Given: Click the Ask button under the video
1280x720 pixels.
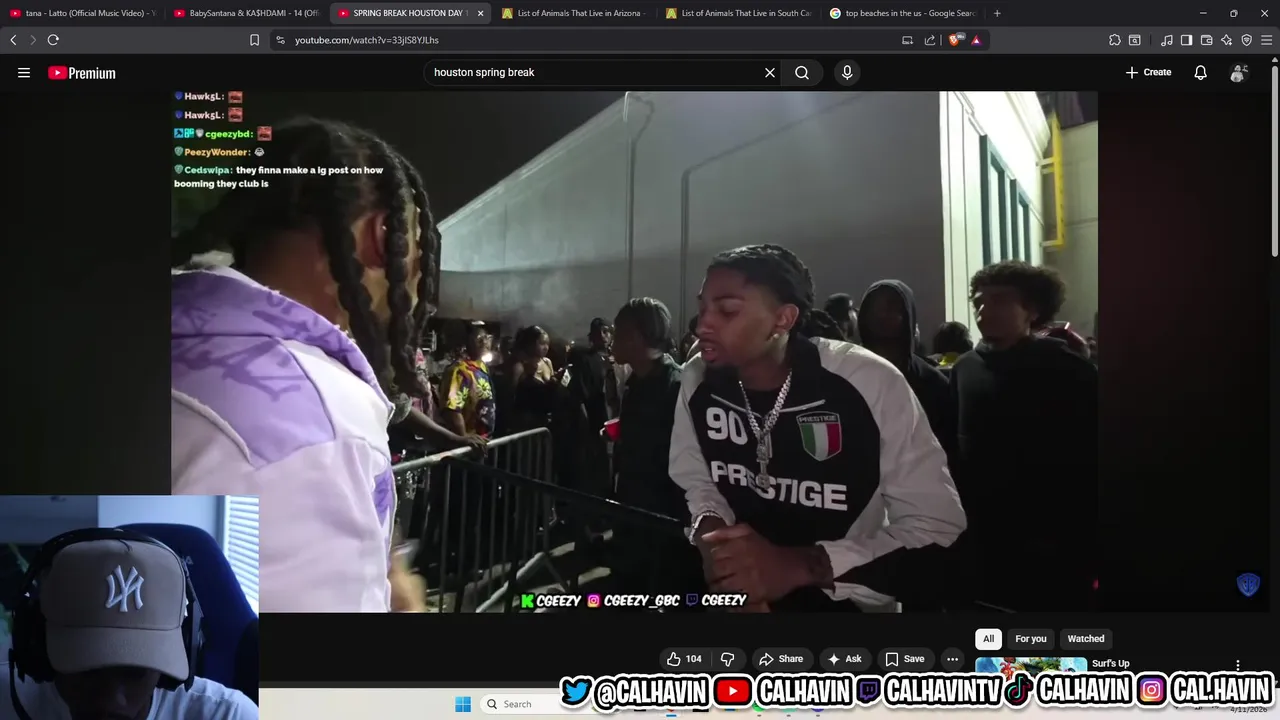Looking at the screenshot, I should tap(844, 659).
